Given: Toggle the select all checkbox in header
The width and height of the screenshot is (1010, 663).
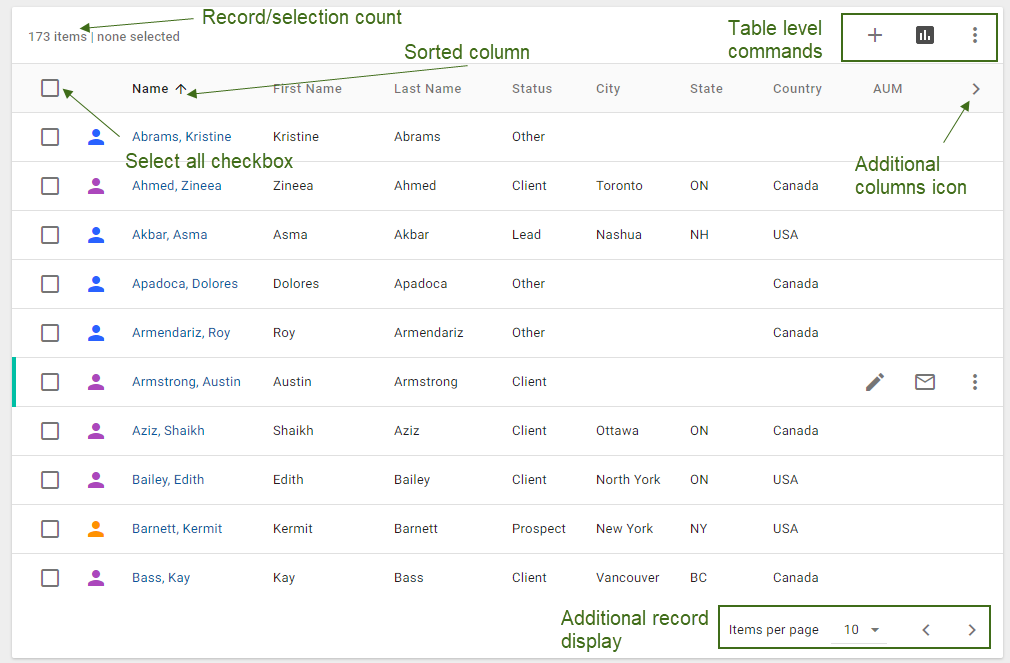Looking at the screenshot, I should [x=50, y=88].
